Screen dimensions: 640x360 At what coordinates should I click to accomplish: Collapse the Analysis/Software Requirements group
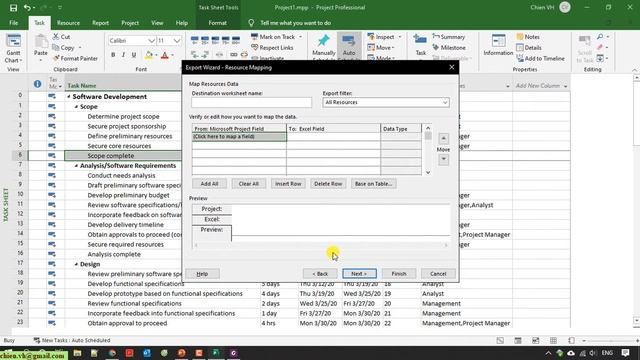[76, 166]
